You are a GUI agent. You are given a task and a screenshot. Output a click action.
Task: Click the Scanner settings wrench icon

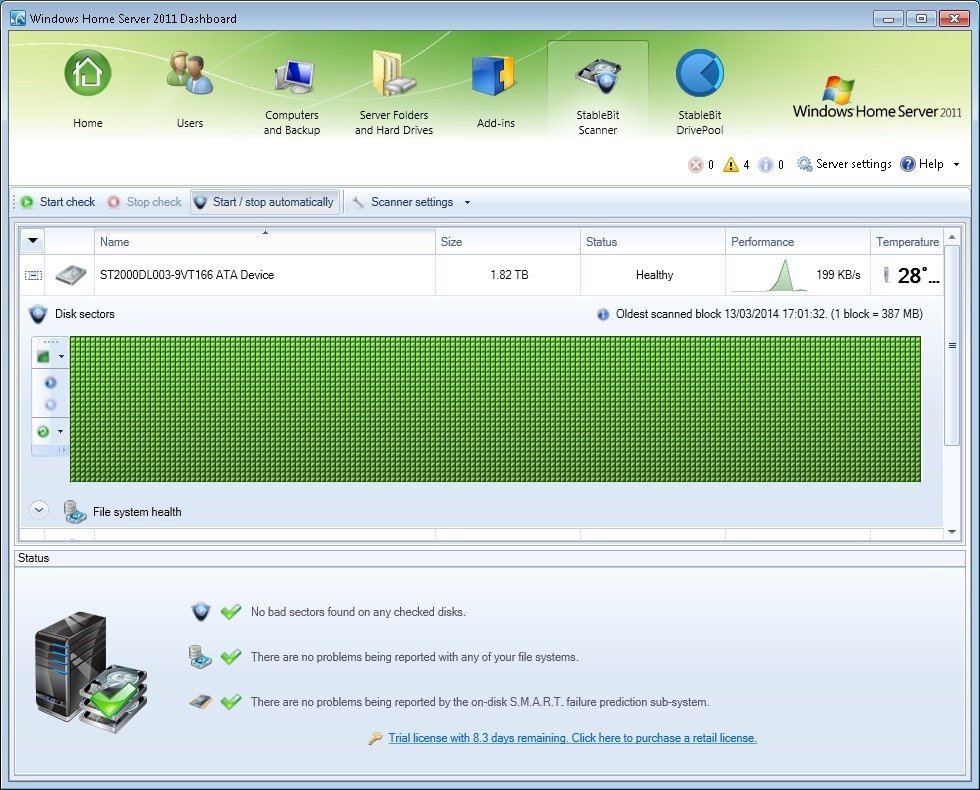pyautogui.click(x=358, y=202)
